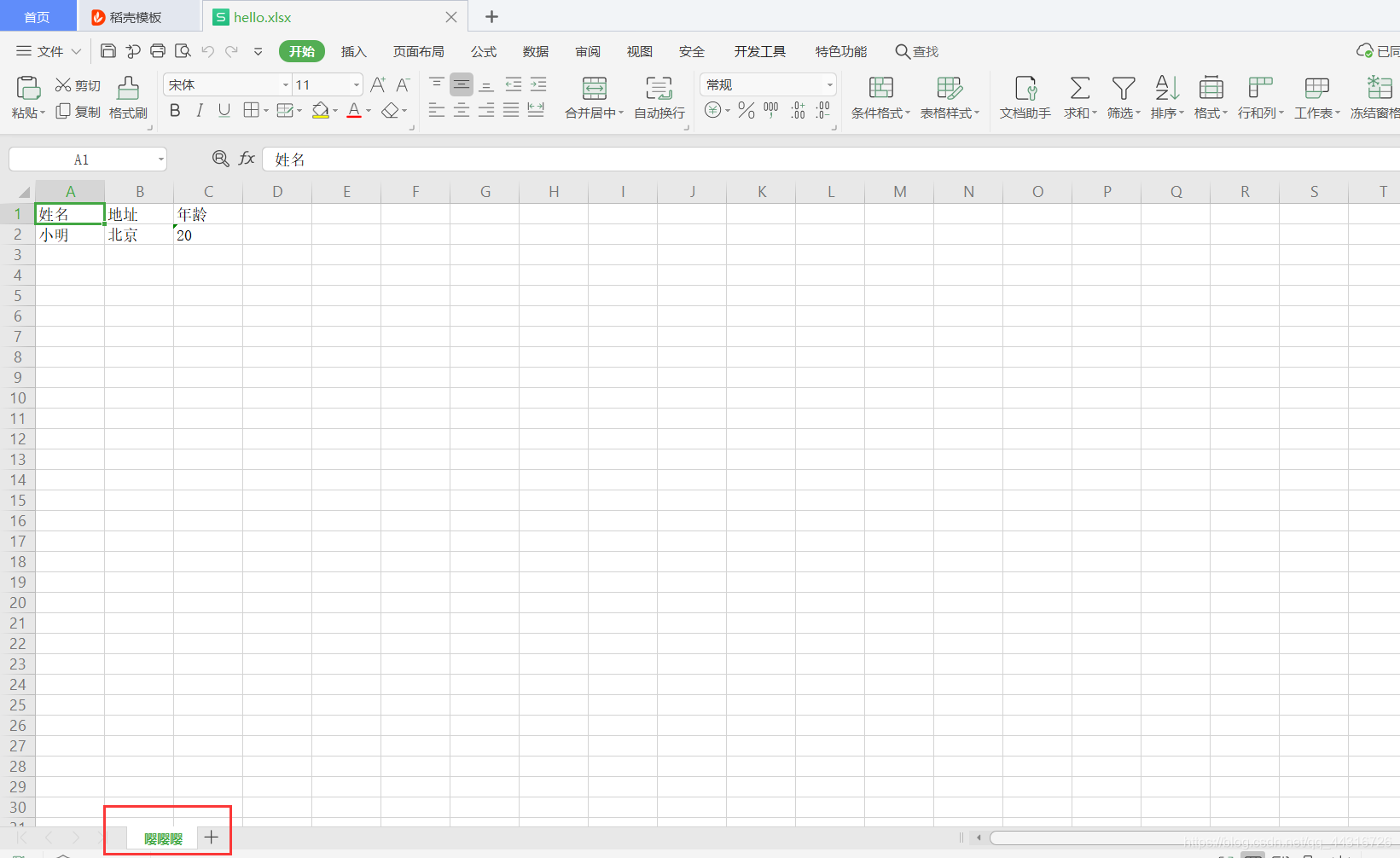Expand the 表格样式 dropdown

(977, 113)
